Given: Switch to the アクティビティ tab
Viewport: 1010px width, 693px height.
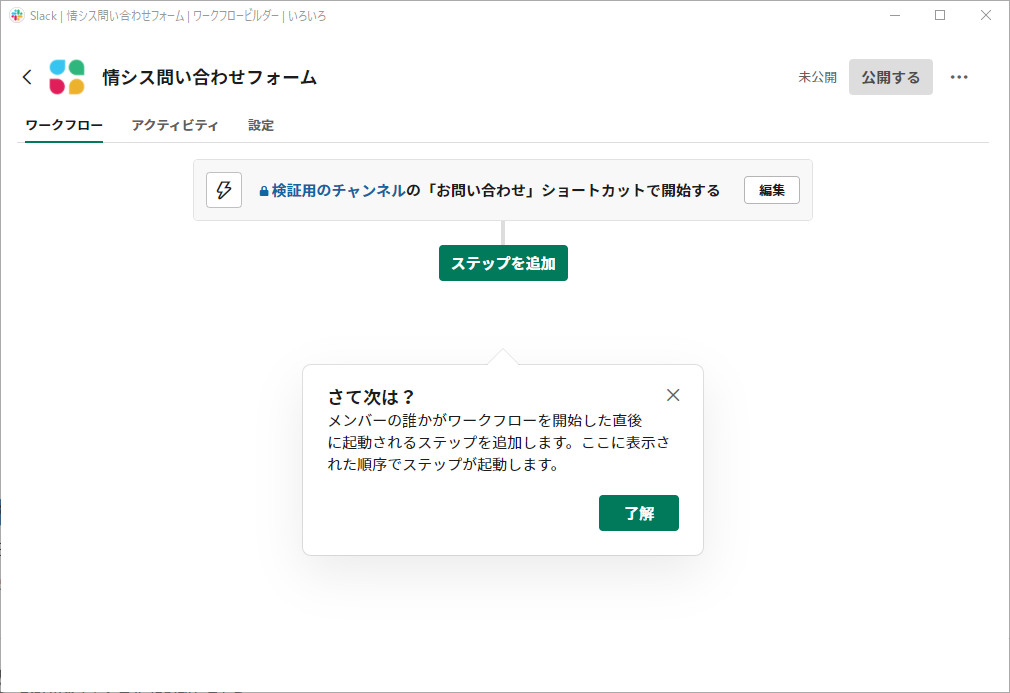Looking at the screenshot, I should click(x=175, y=125).
